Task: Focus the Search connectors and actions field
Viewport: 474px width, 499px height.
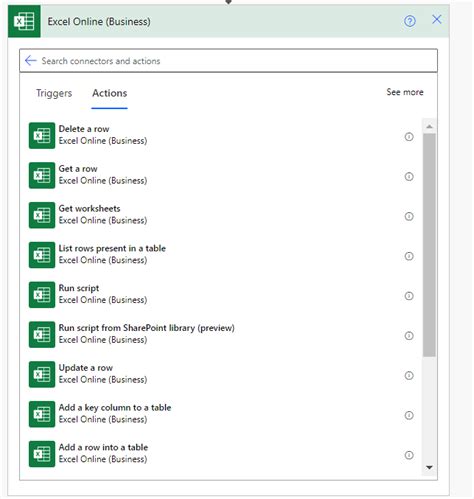Action: (228, 61)
